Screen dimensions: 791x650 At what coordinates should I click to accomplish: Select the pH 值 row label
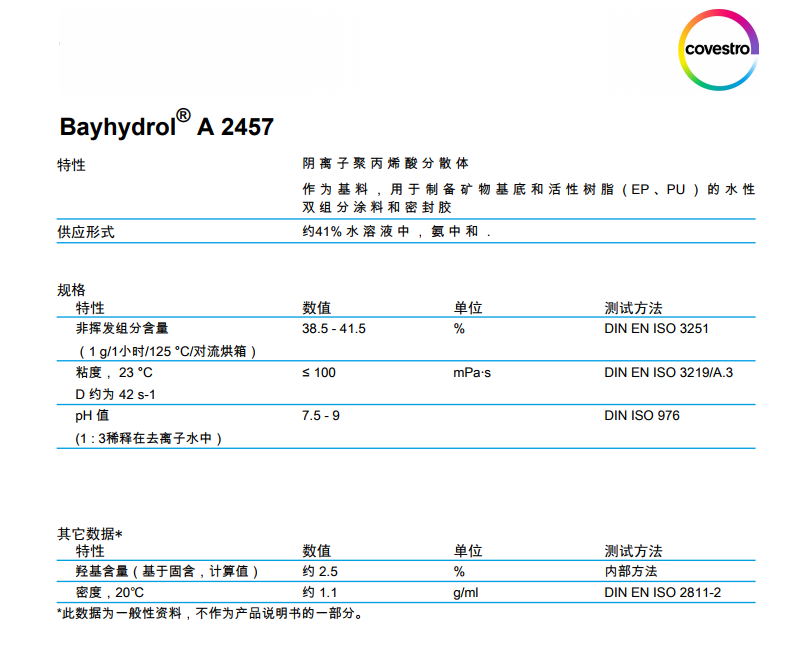(x=92, y=415)
